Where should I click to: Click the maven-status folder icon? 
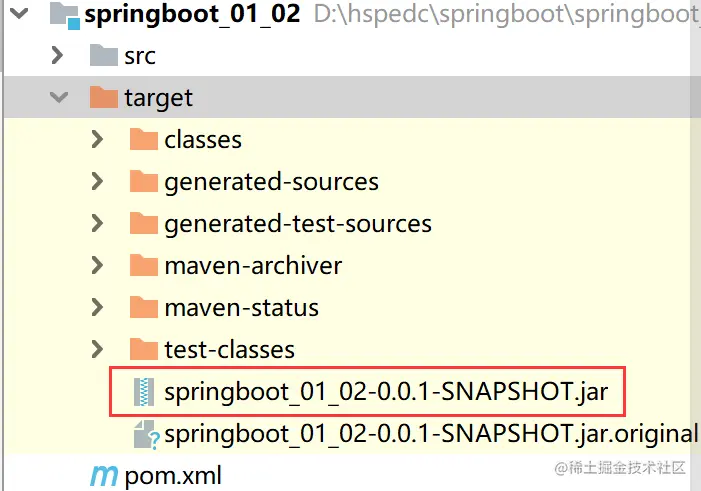144,307
